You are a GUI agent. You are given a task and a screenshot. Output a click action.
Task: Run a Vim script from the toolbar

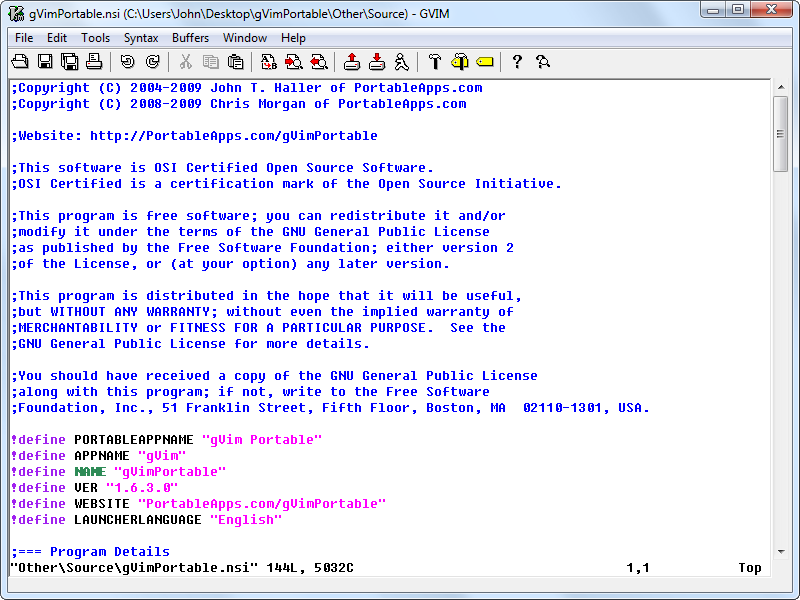coord(403,61)
